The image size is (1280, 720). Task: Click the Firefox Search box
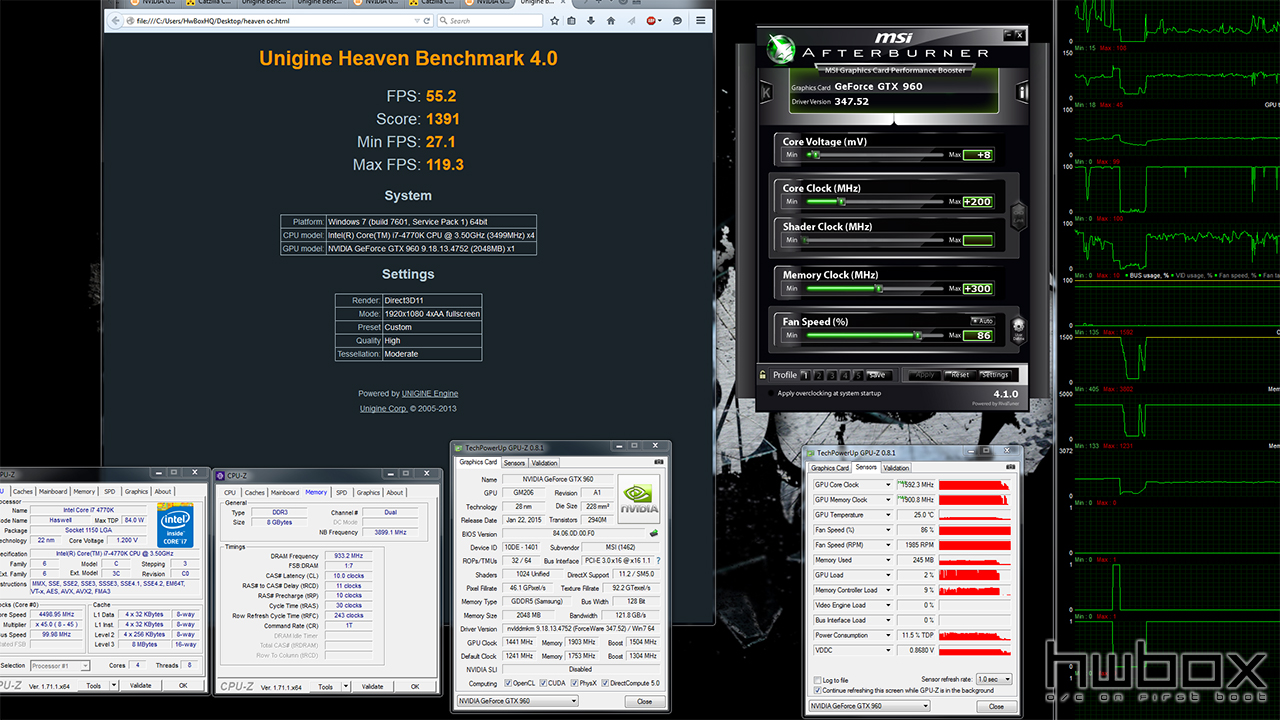click(x=489, y=20)
